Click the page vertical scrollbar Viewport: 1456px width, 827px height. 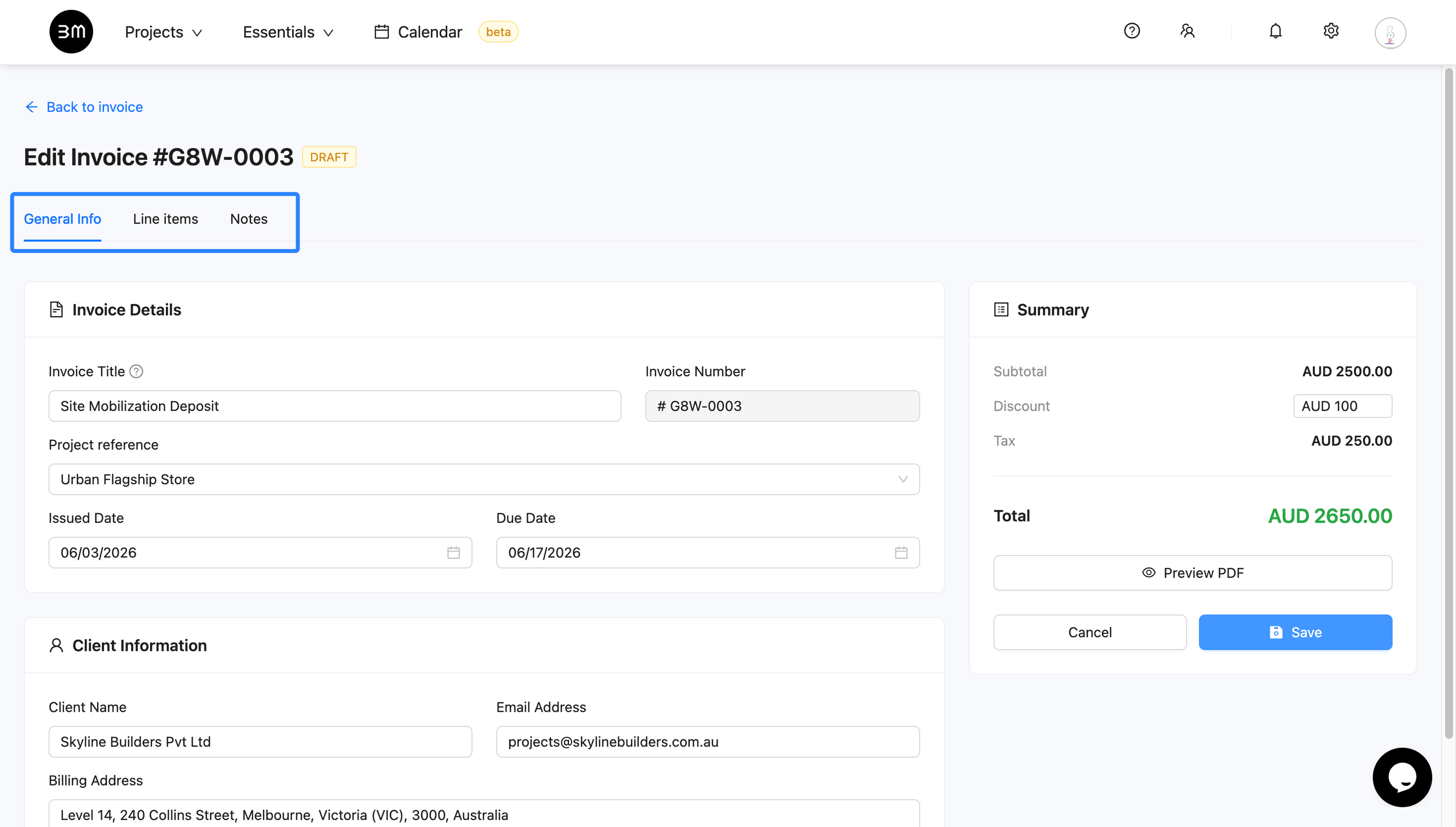(x=1449, y=403)
